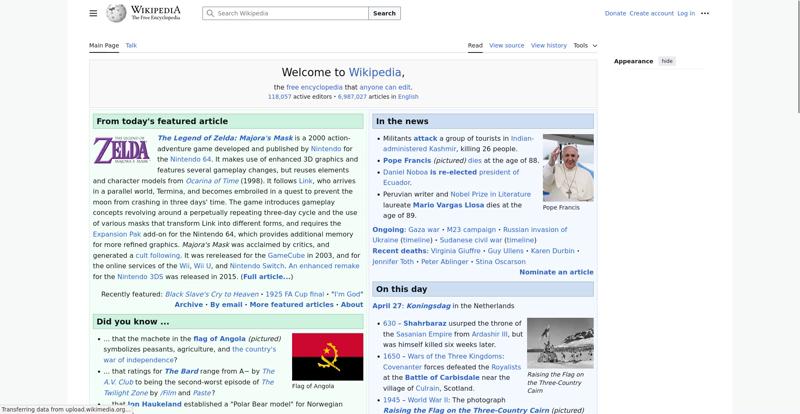Click the Log in link
The height and width of the screenshot is (414, 800).
[x=686, y=13]
